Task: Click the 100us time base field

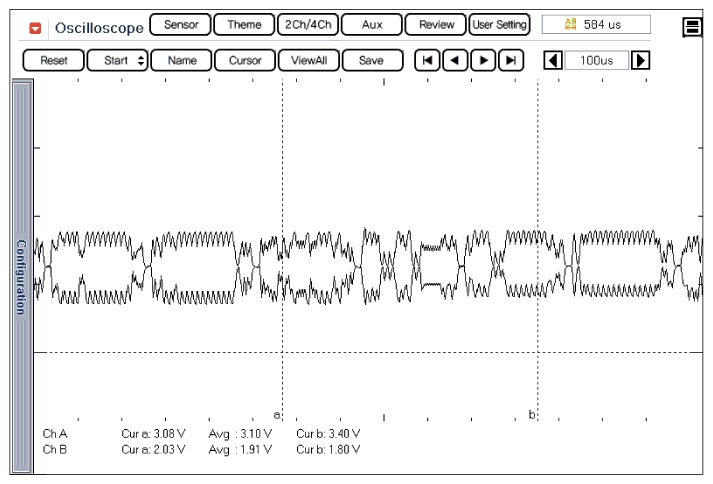Action: click(597, 60)
